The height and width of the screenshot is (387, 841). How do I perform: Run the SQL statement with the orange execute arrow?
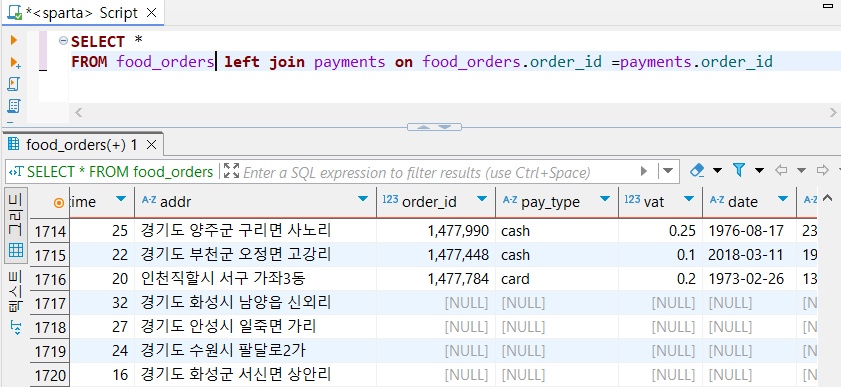coord(14,40)
